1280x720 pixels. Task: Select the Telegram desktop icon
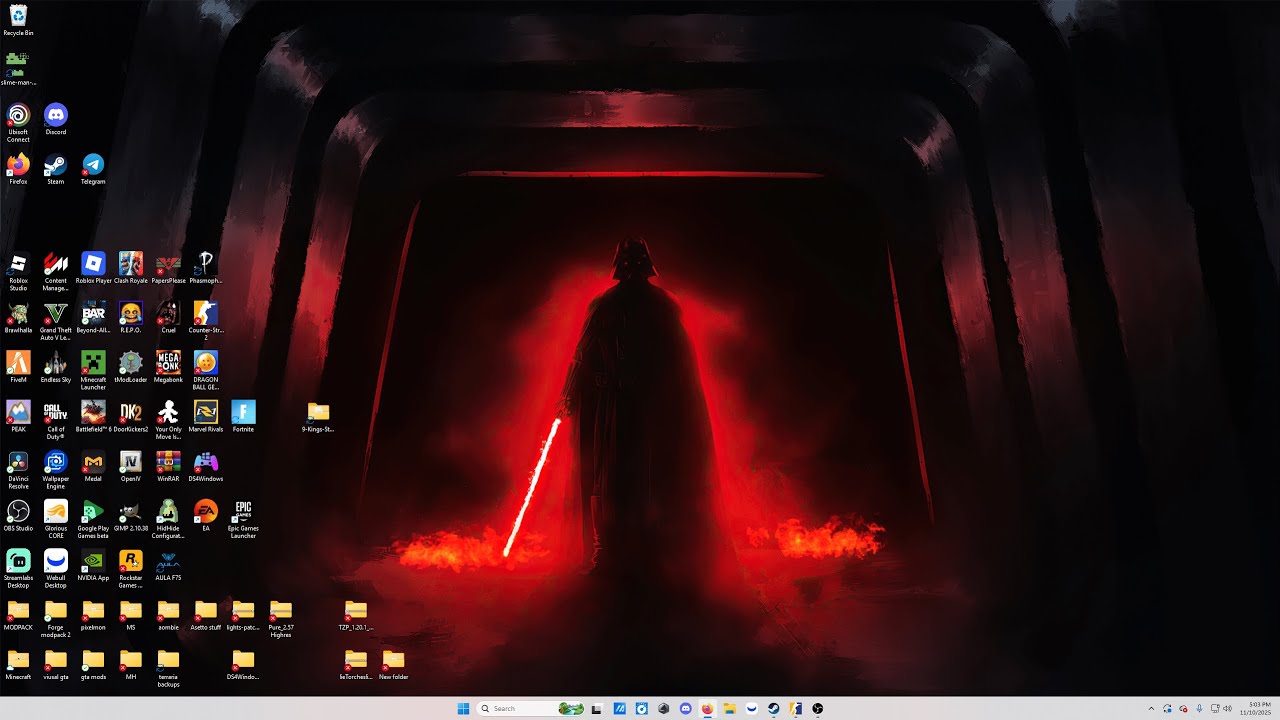[x=93, y=169]
